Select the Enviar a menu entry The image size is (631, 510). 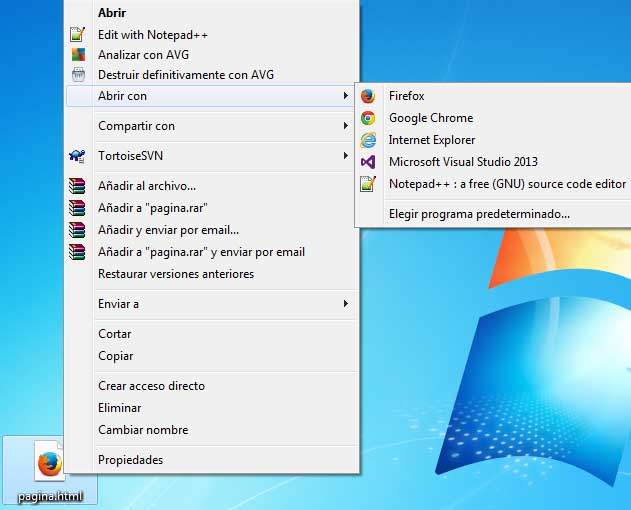212,304
